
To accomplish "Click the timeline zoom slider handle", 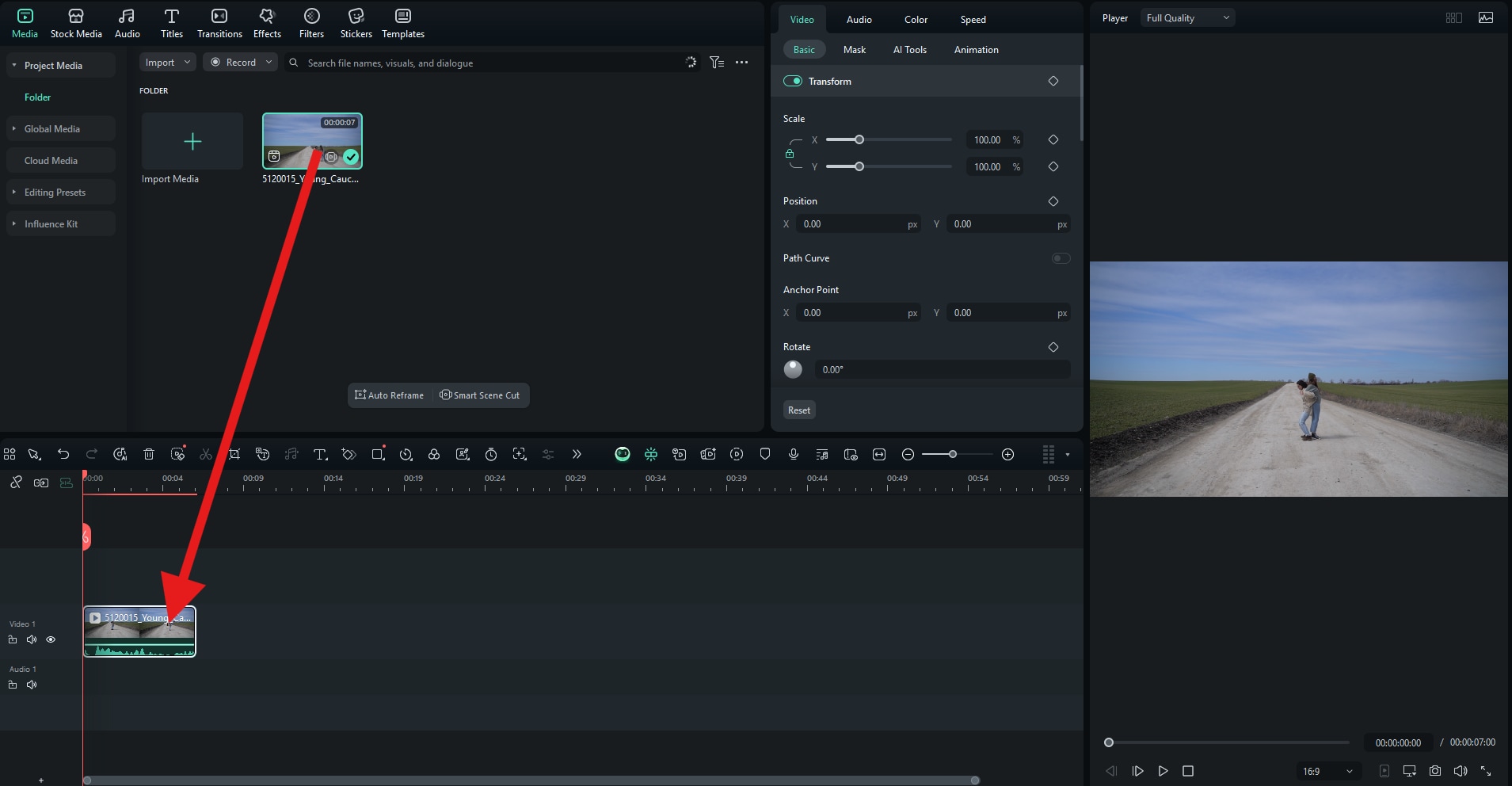I will [953, 454].
